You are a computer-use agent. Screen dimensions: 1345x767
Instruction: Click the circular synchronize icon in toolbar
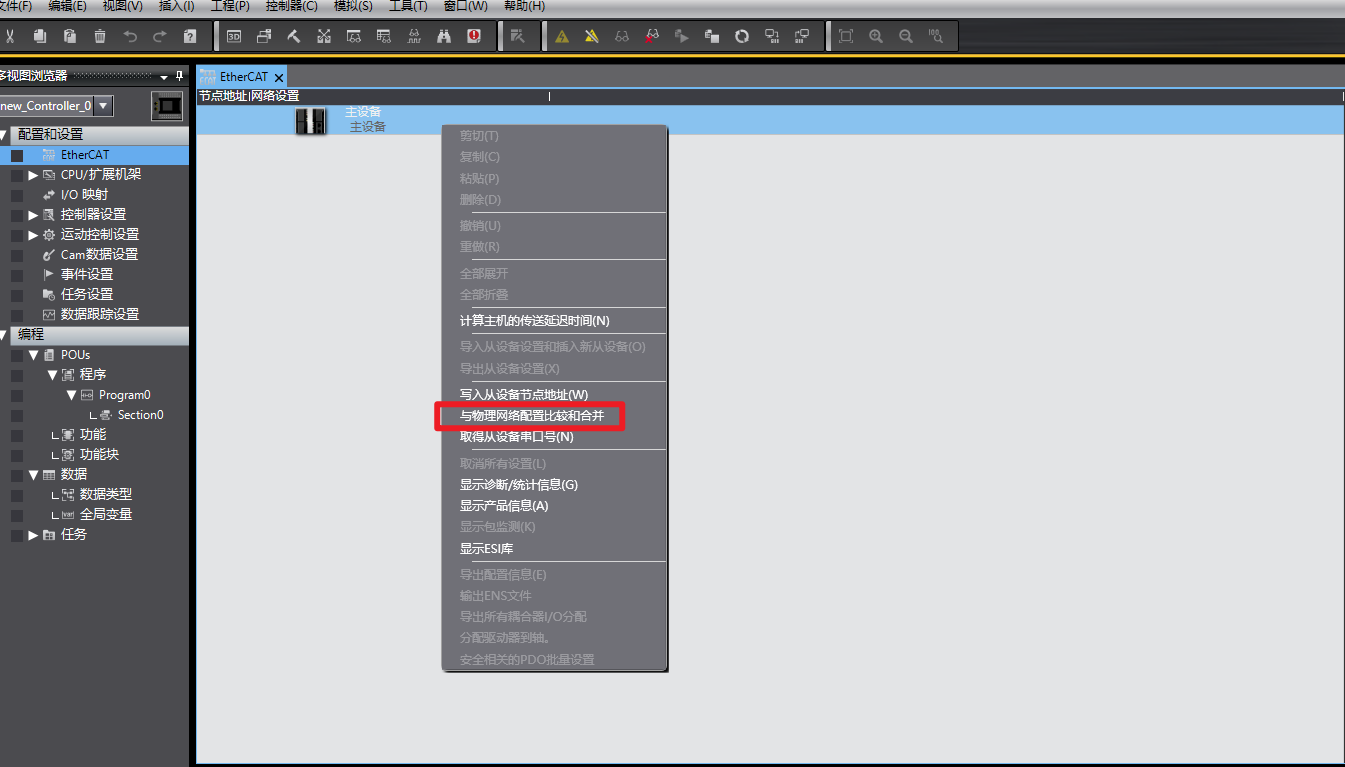pyautogui.click(x=742, y=37)
